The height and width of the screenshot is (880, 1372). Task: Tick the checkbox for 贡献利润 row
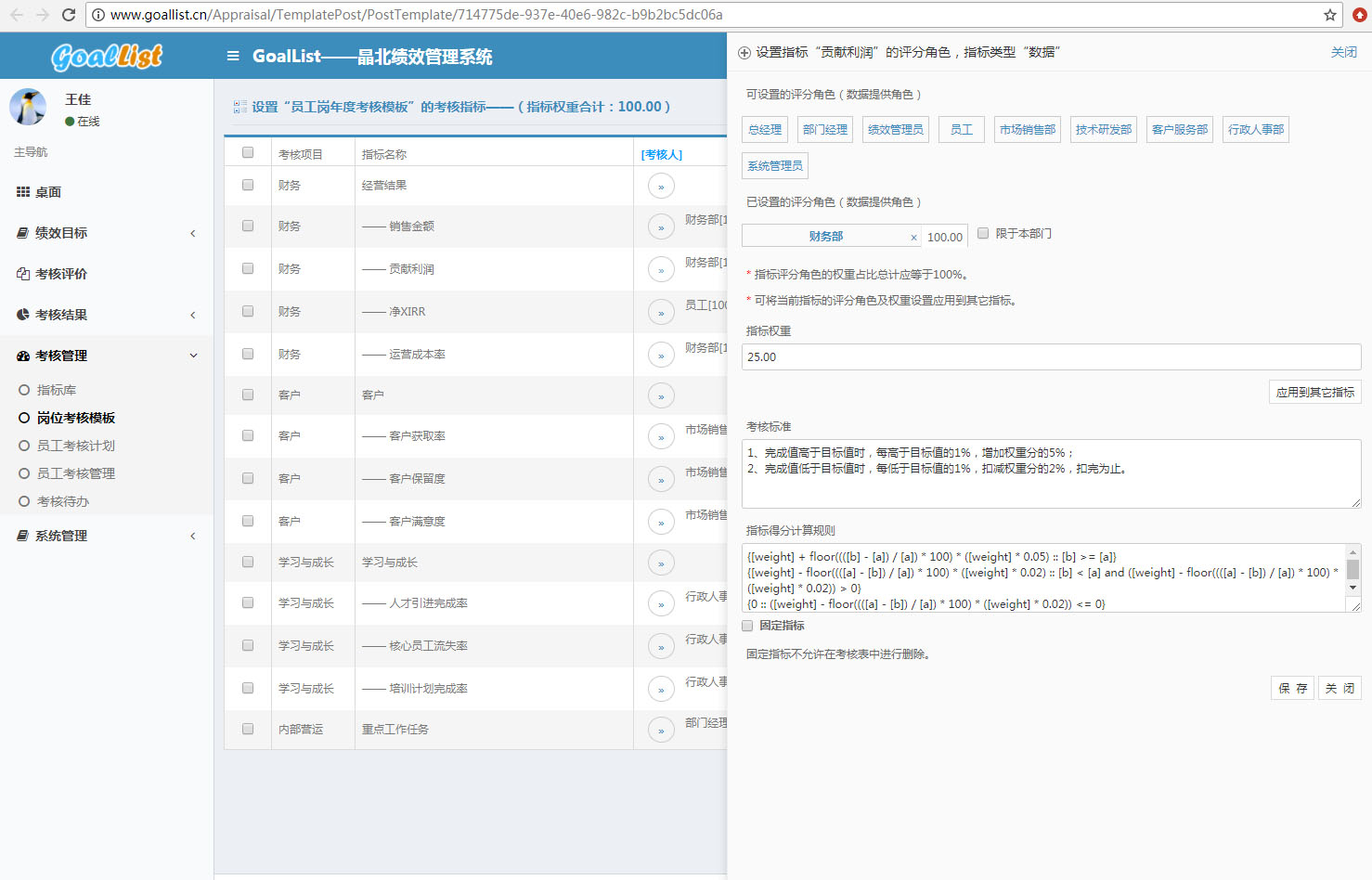pos(248,268)
